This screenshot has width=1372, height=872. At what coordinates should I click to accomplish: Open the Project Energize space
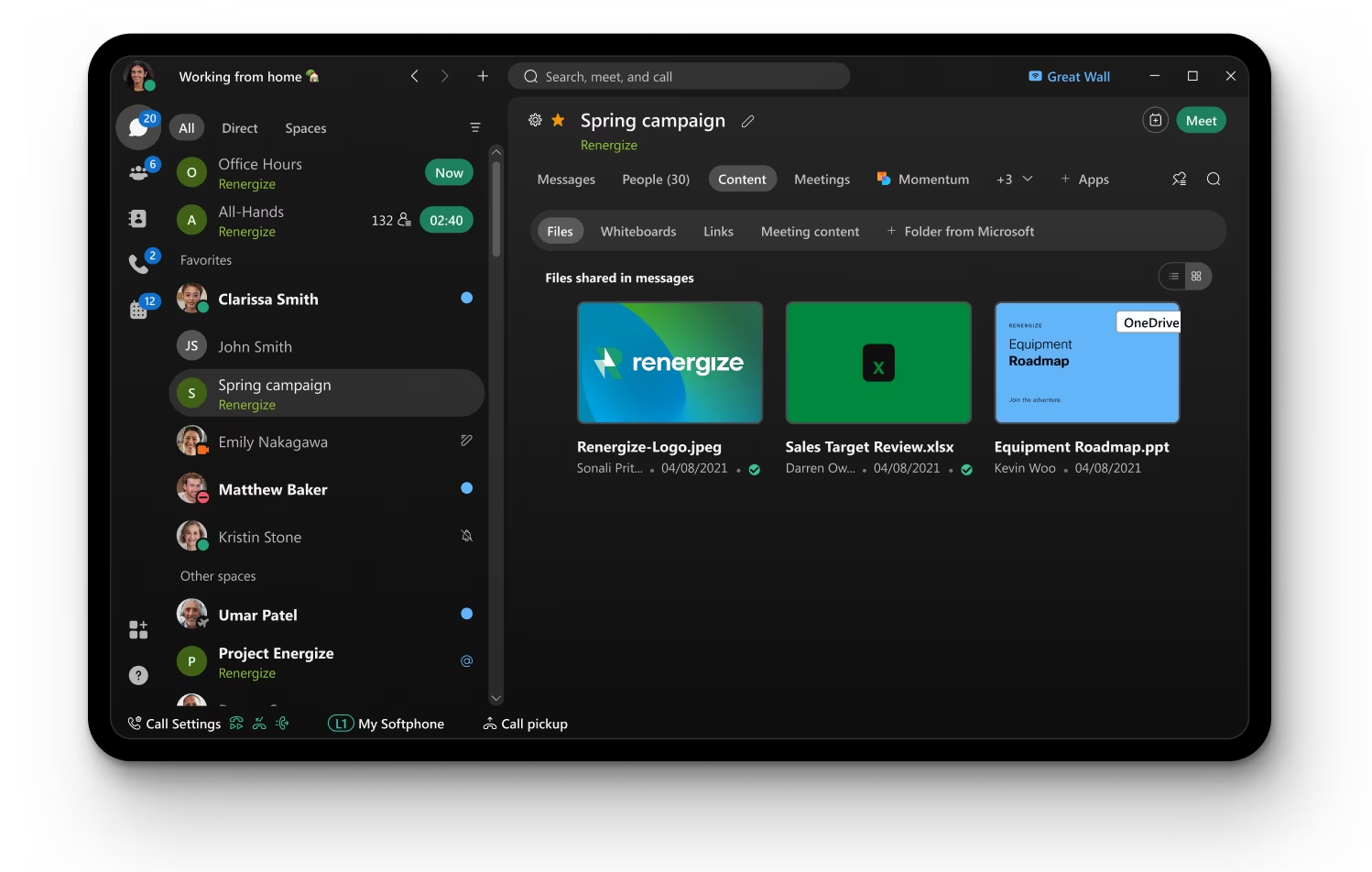tap(326, 661)
